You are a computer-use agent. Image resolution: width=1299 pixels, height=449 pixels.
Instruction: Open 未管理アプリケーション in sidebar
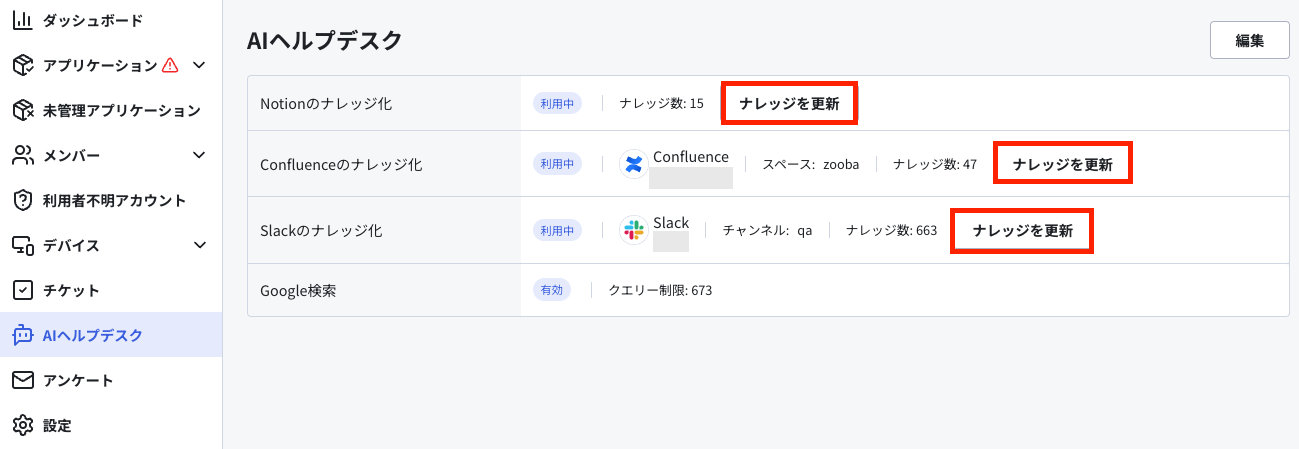pyautogui.click(x=111, y=110)
